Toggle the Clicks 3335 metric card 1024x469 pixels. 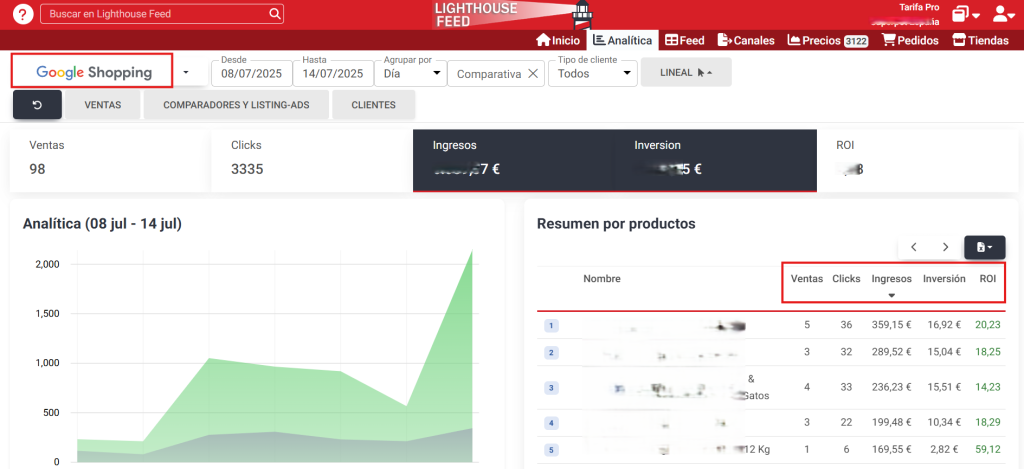312,160
